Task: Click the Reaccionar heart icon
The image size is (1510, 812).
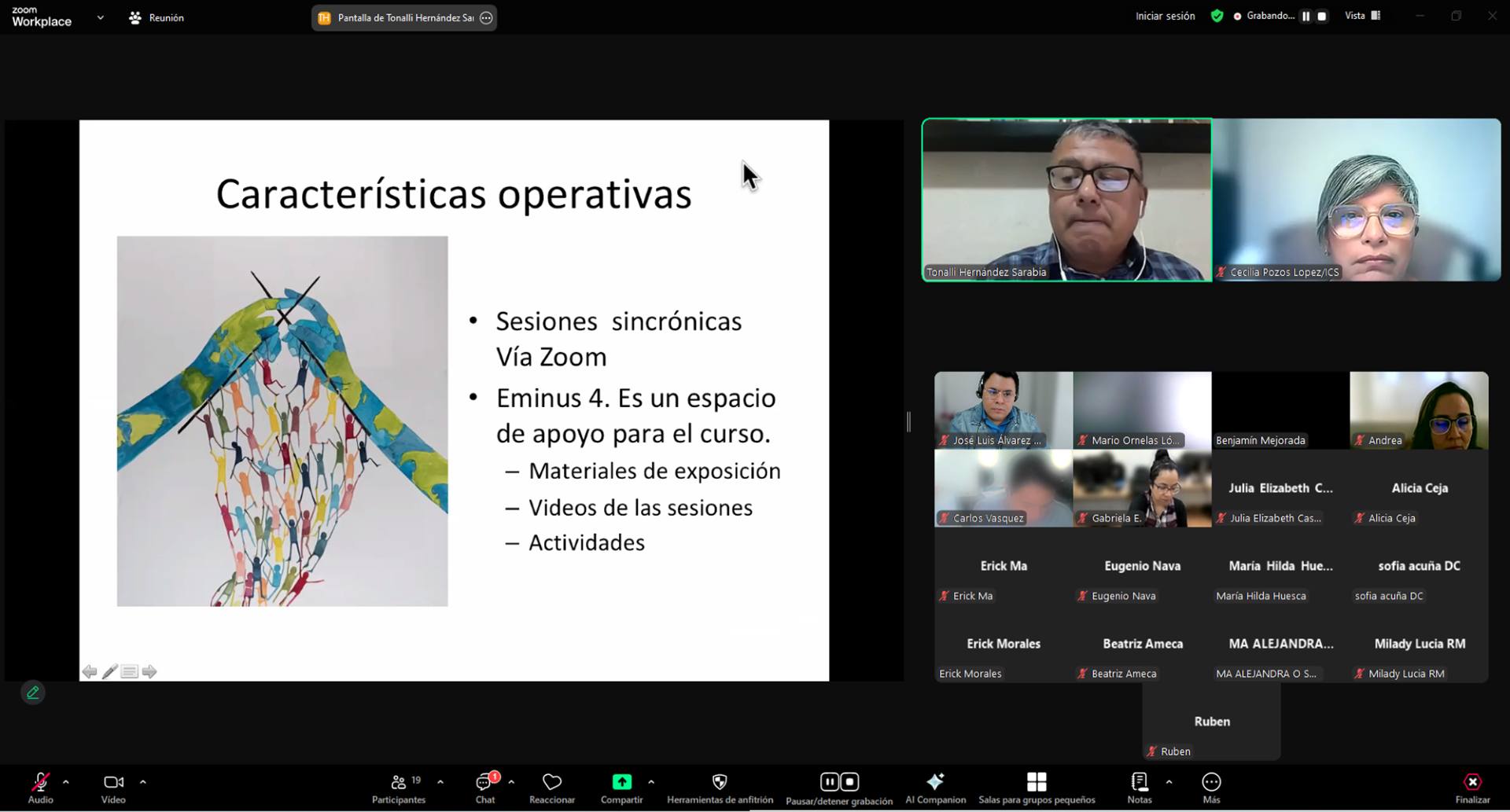Action: point(552,782)
